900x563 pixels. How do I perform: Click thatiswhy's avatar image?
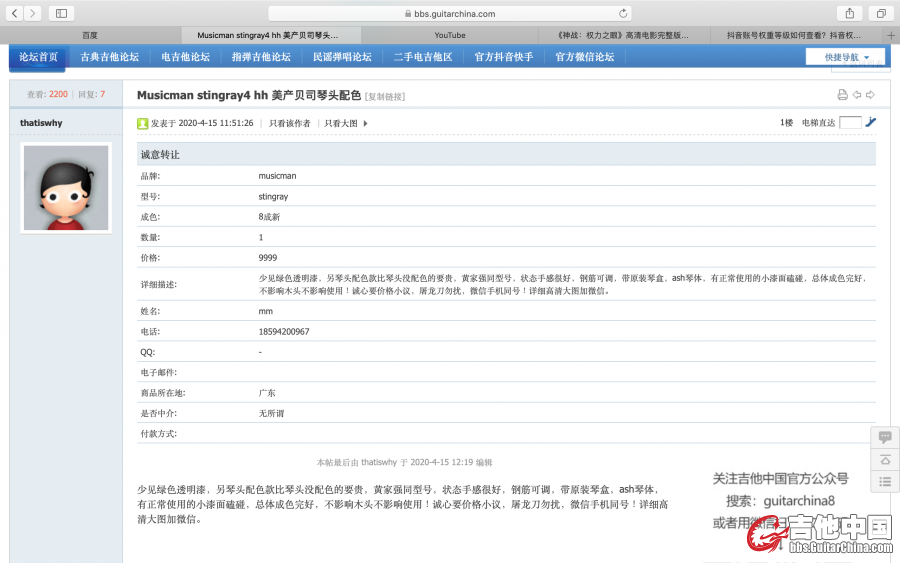pos(66,188)
